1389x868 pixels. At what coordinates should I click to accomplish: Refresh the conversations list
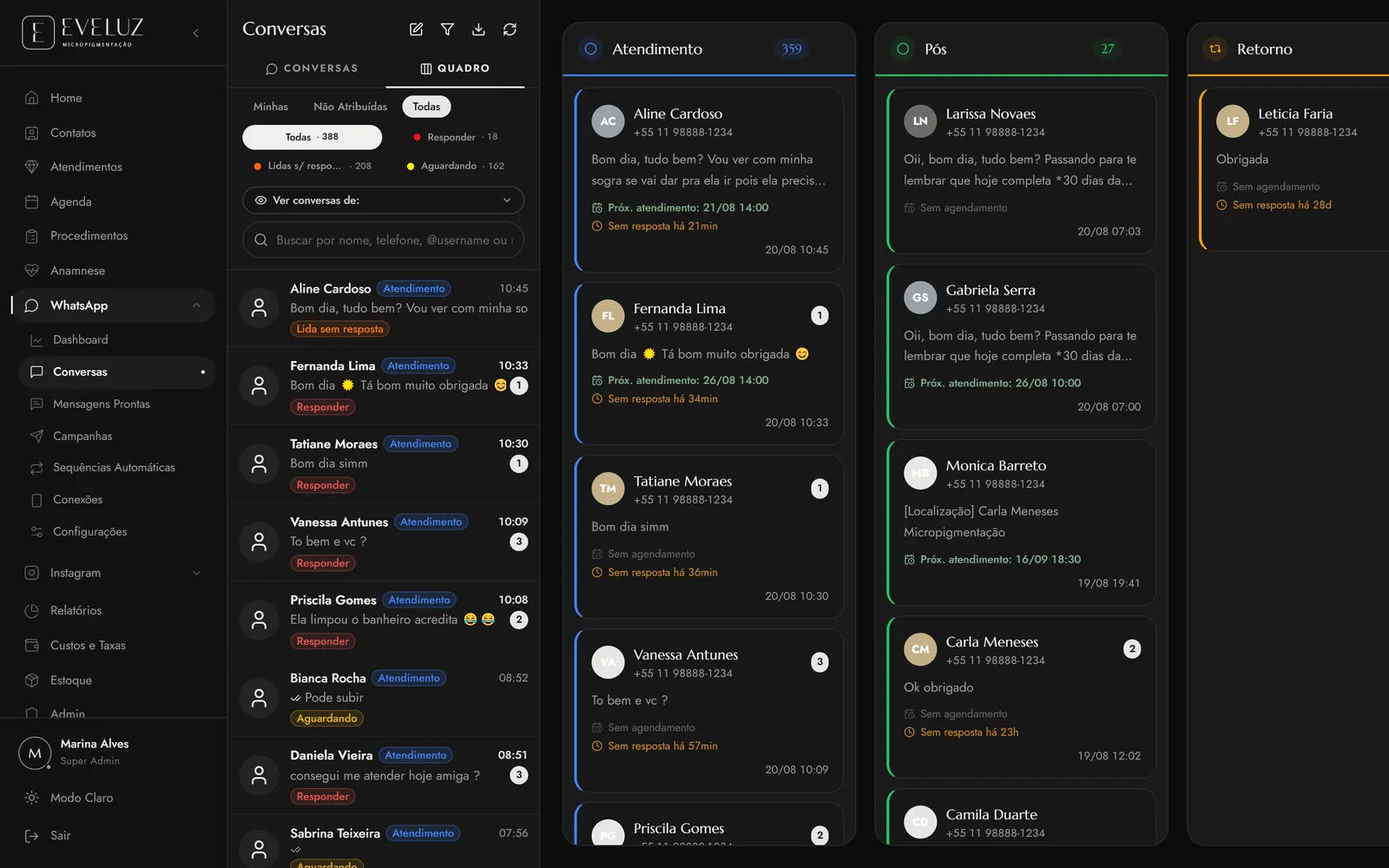click(x=510, y=30)
